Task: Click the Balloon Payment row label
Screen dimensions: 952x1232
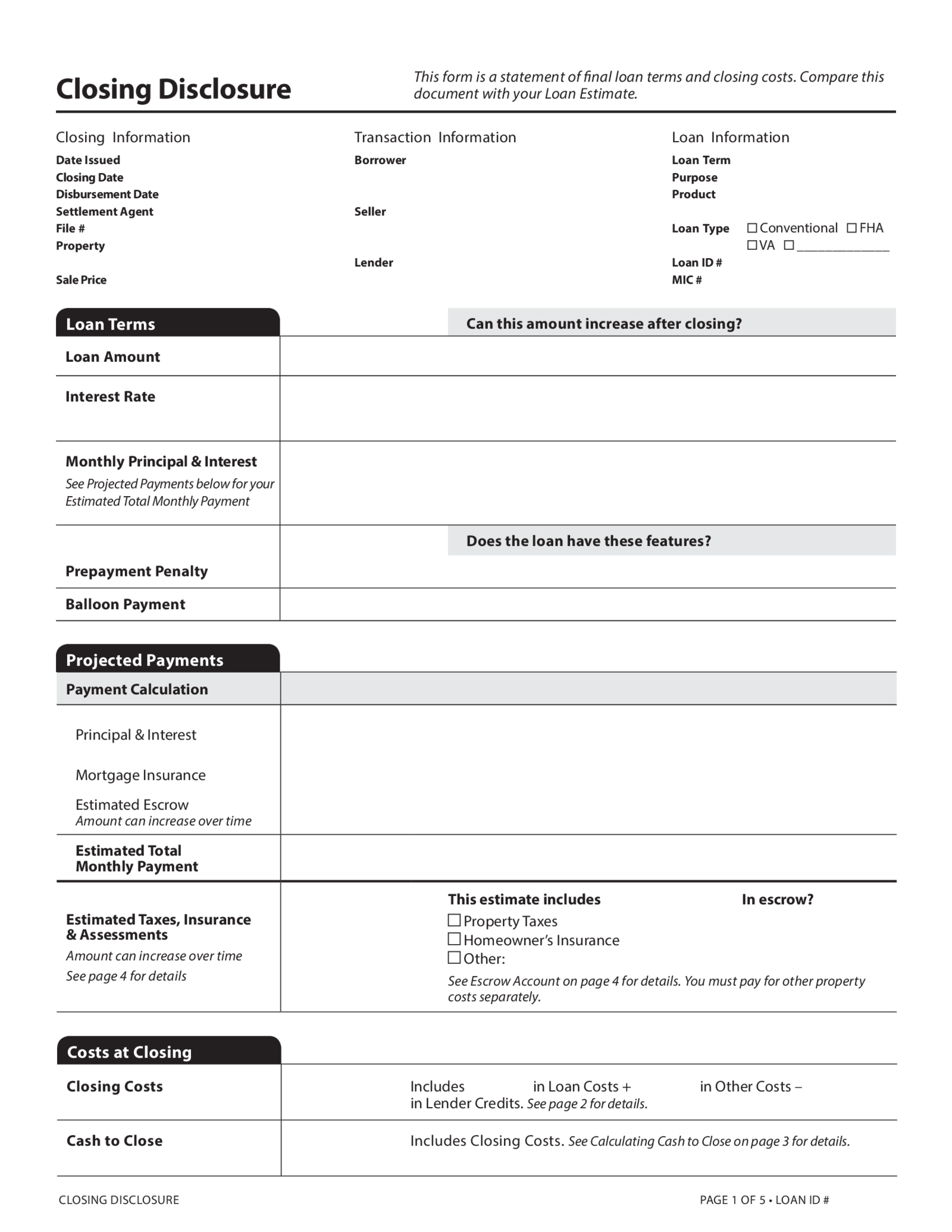Action: pos(125,604)
